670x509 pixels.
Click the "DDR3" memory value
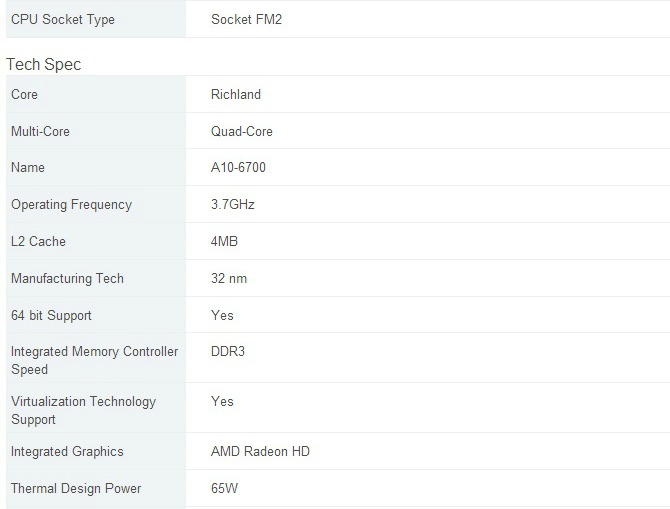pos(229,352)
